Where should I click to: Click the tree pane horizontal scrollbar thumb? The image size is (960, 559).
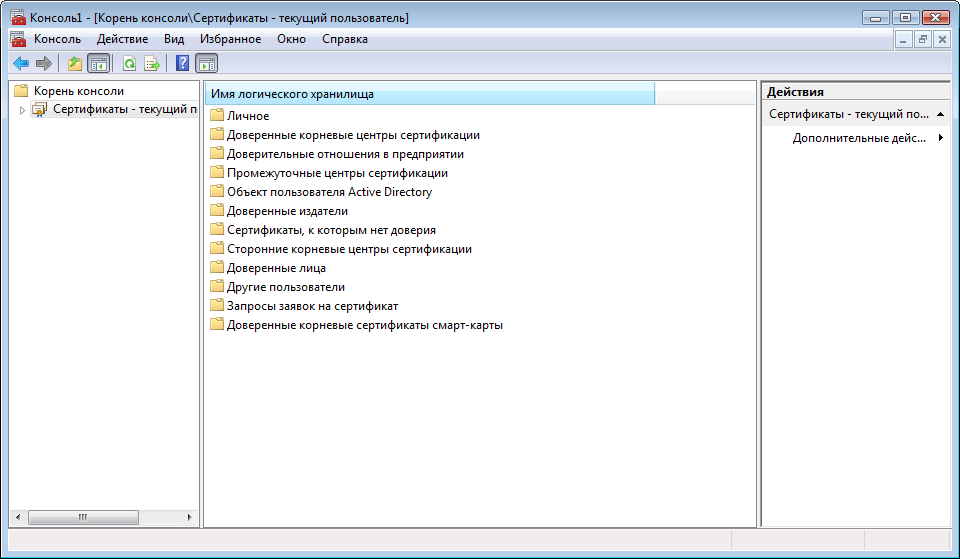(83, 517)
